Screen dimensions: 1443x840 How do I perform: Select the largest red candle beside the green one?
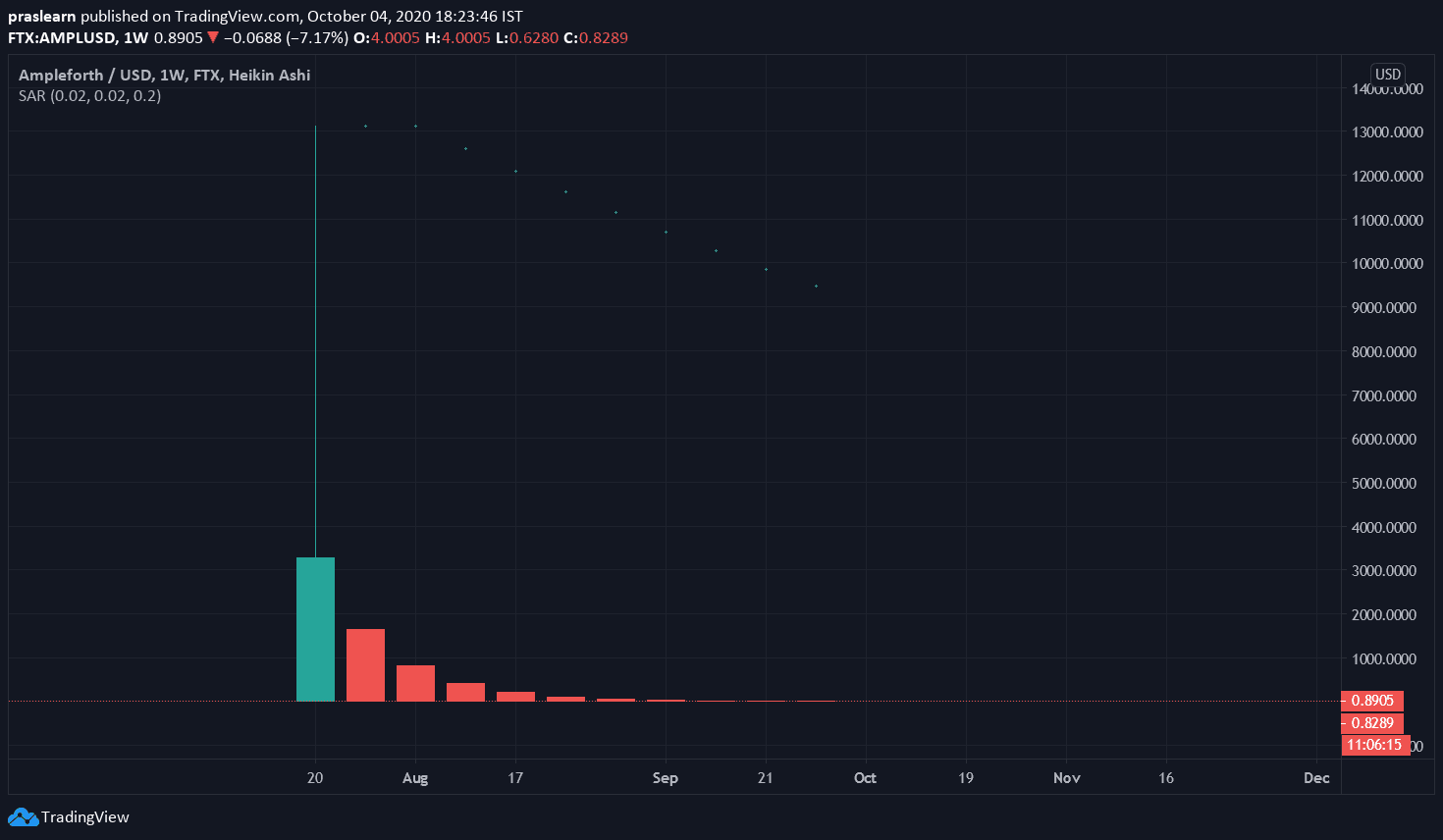(x=365, y=664)
